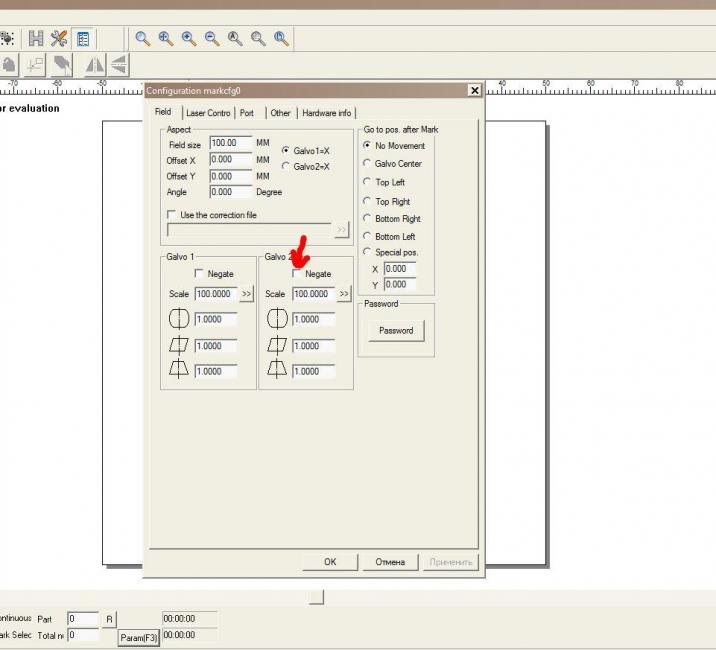This screenshot has width=716, height=650.
Task: Enable the Galvo 2 Negate checkbox
Action: click(x=297, y=274)
